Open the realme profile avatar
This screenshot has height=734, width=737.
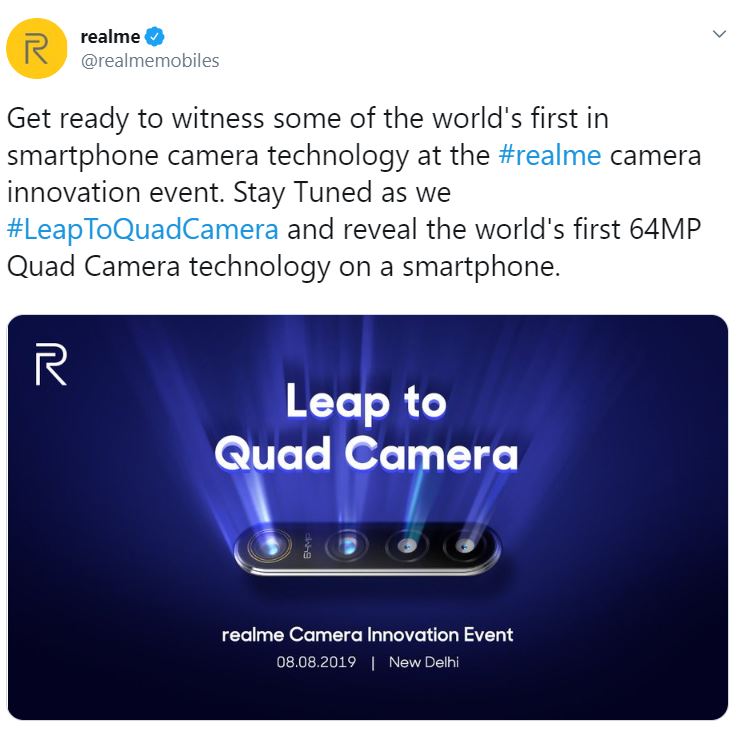coord(37,48)
